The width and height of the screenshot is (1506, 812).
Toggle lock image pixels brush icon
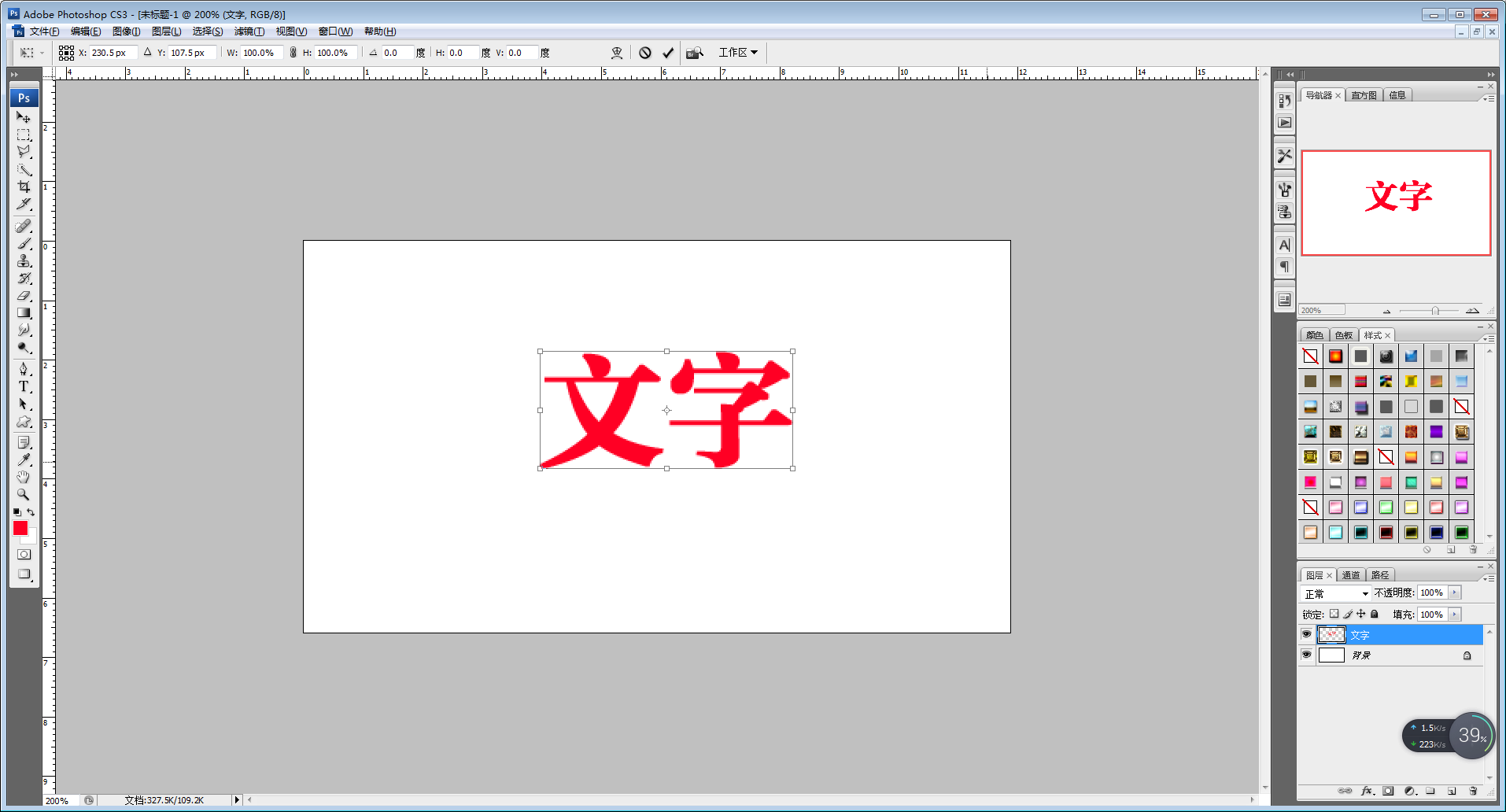pos(1348,614)
